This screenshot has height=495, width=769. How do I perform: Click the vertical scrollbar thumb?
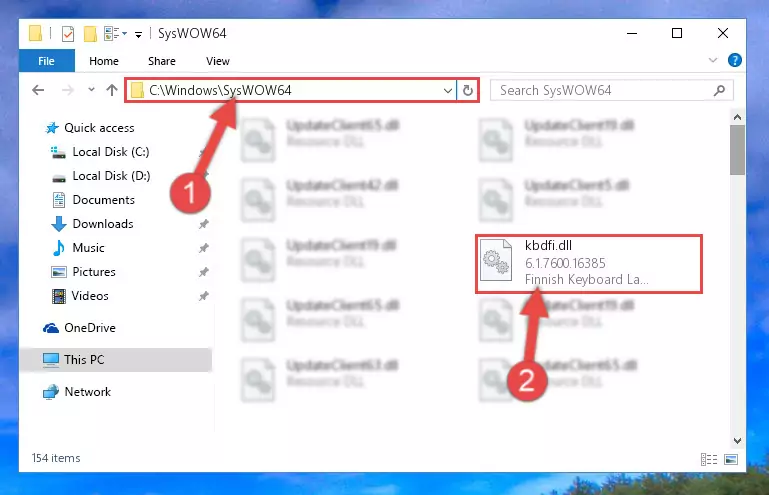click(x=737, y=150)
